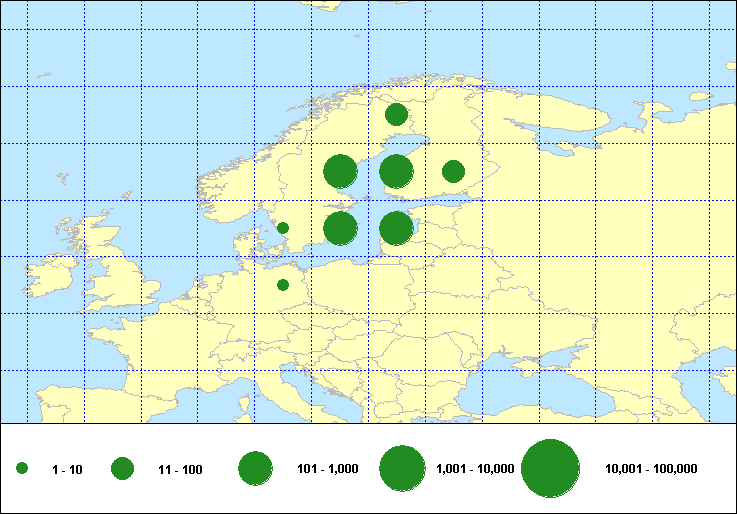
Task: Click the "1 - 10" legend label
Action: click(x=67, y=469)
